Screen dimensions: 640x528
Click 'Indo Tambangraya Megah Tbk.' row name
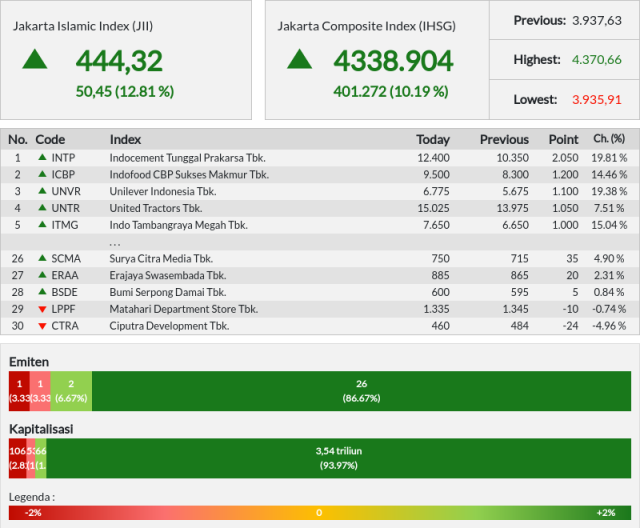tap(178, 224)
